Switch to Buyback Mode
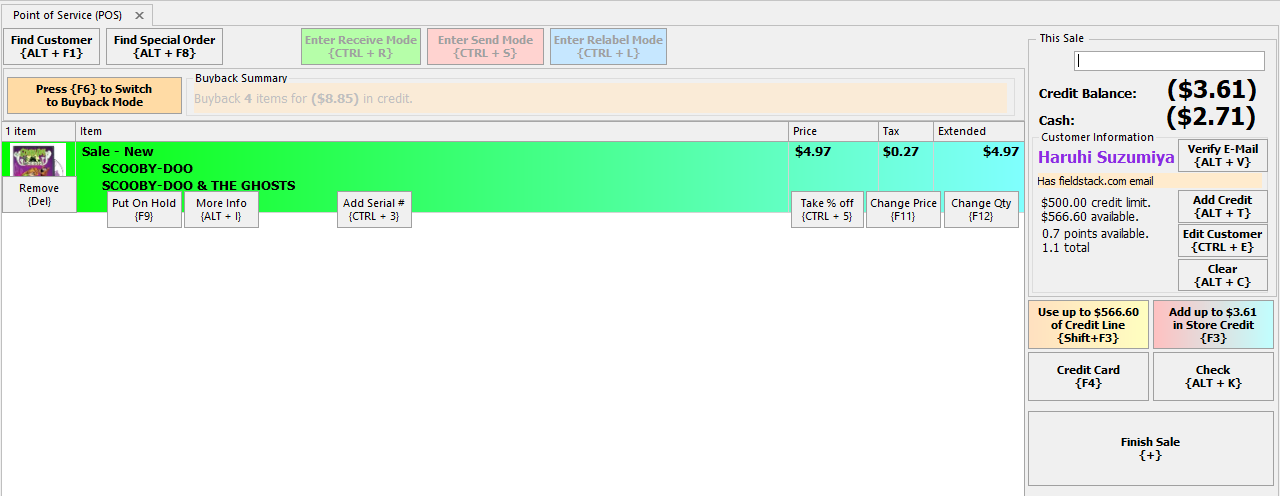Screen dimensions: 1280x496 click(x=94, y=96)
